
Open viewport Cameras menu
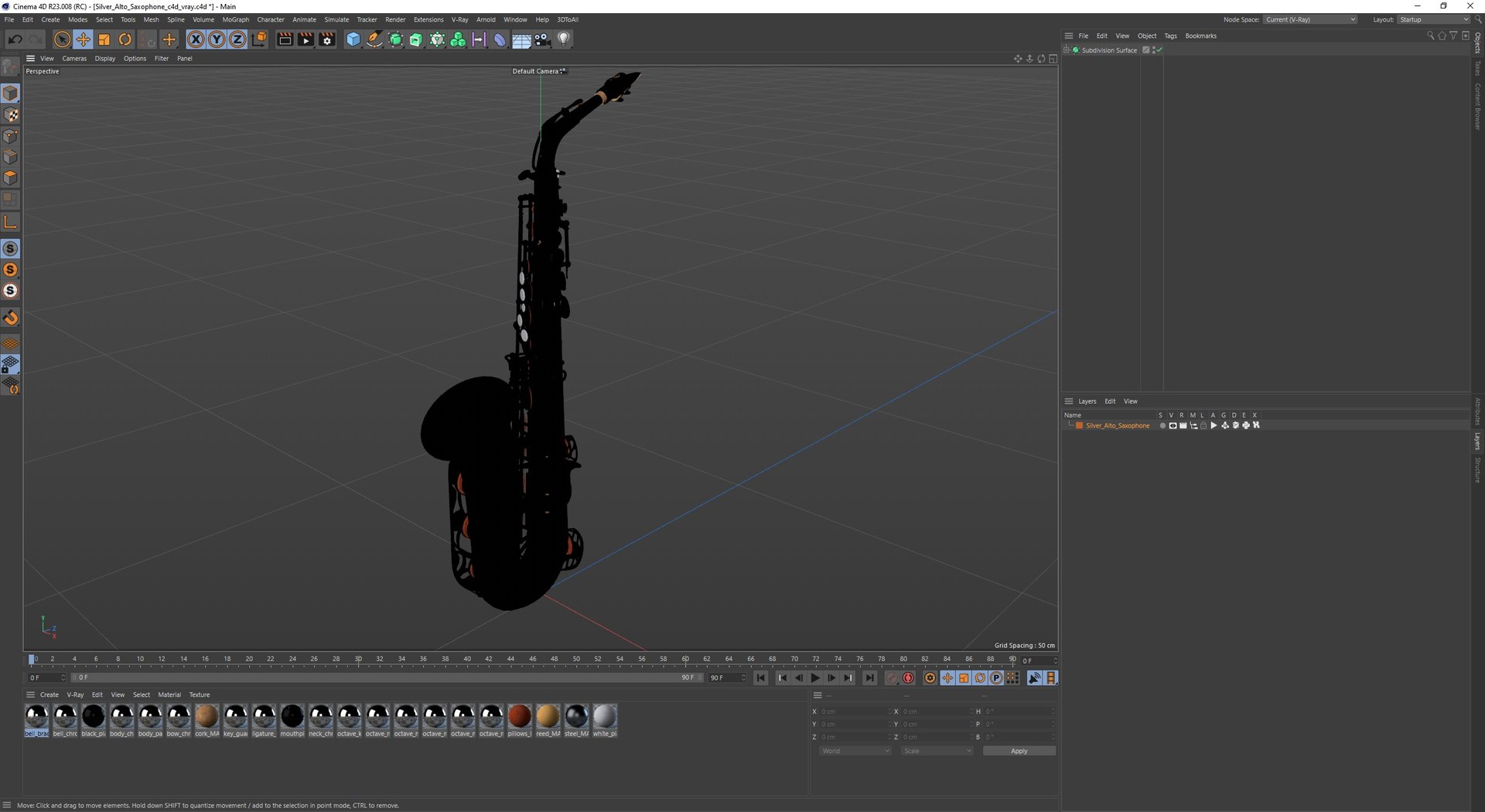[x=74, y=59]
